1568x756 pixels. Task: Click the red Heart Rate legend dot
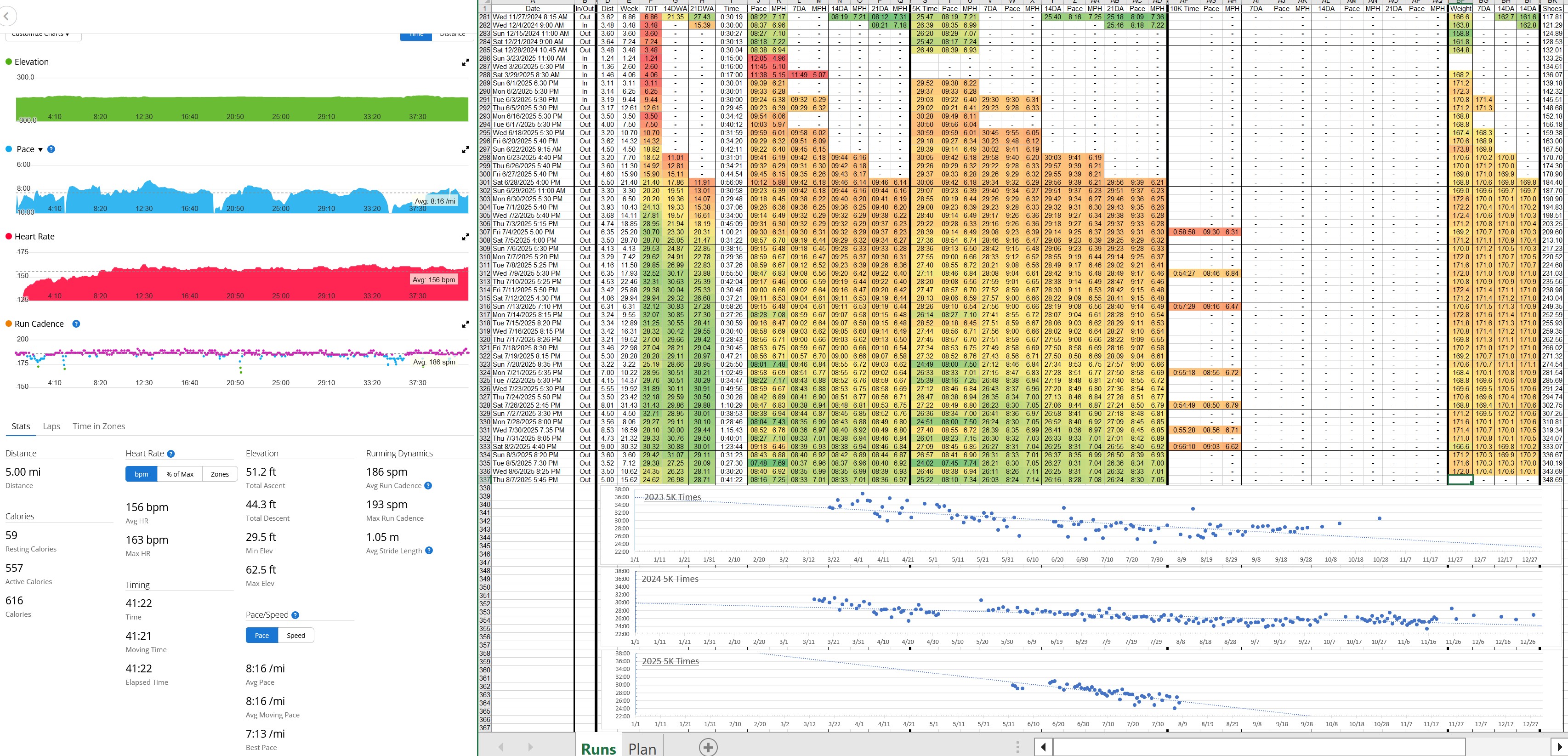pyautogui.click(x=9, y=237)
